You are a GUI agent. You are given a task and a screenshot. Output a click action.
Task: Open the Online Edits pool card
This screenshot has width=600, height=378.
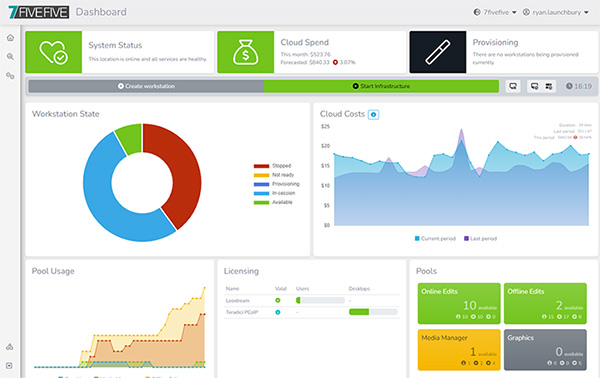(459, 303)
